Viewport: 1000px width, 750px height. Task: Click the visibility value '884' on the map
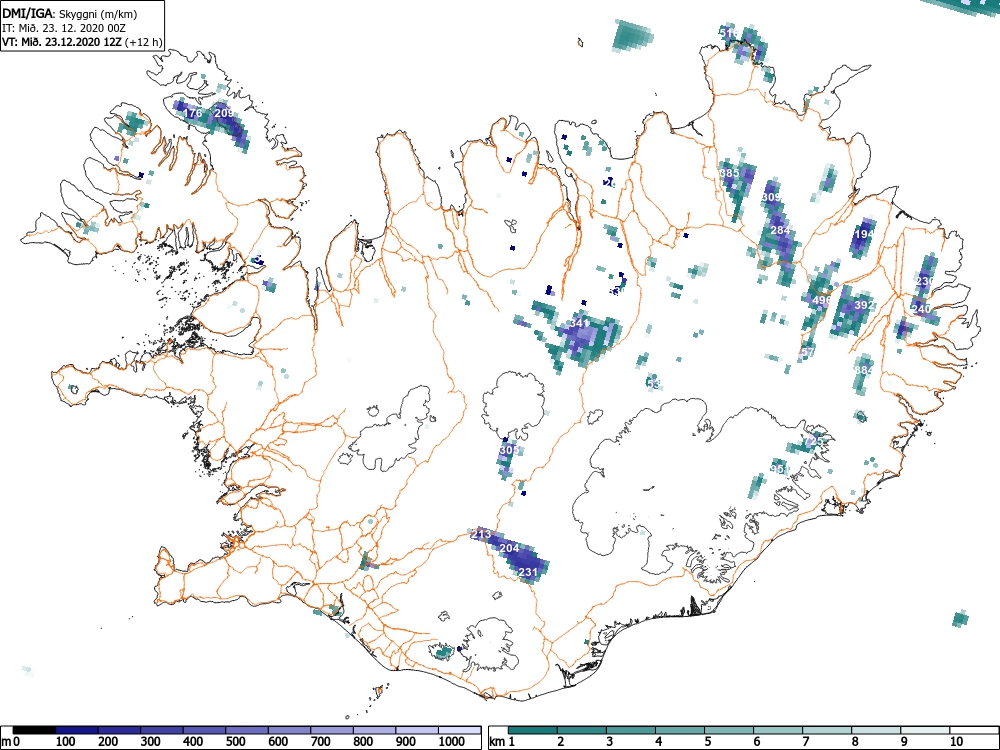864,371
